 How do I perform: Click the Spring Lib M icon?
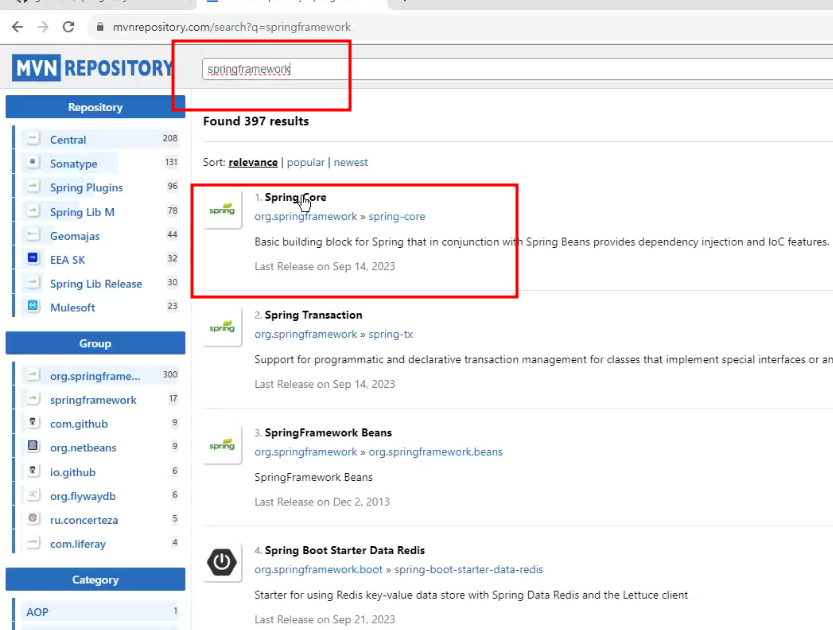tap(33, 211)
